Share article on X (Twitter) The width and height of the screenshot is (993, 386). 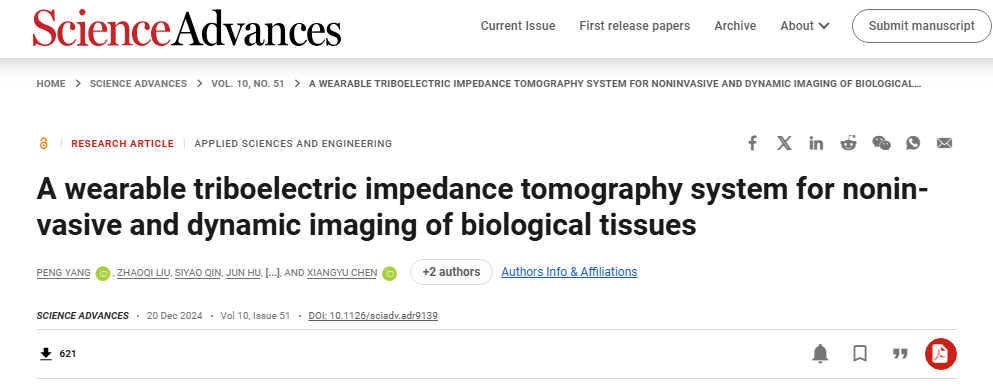tap(784, 143)
